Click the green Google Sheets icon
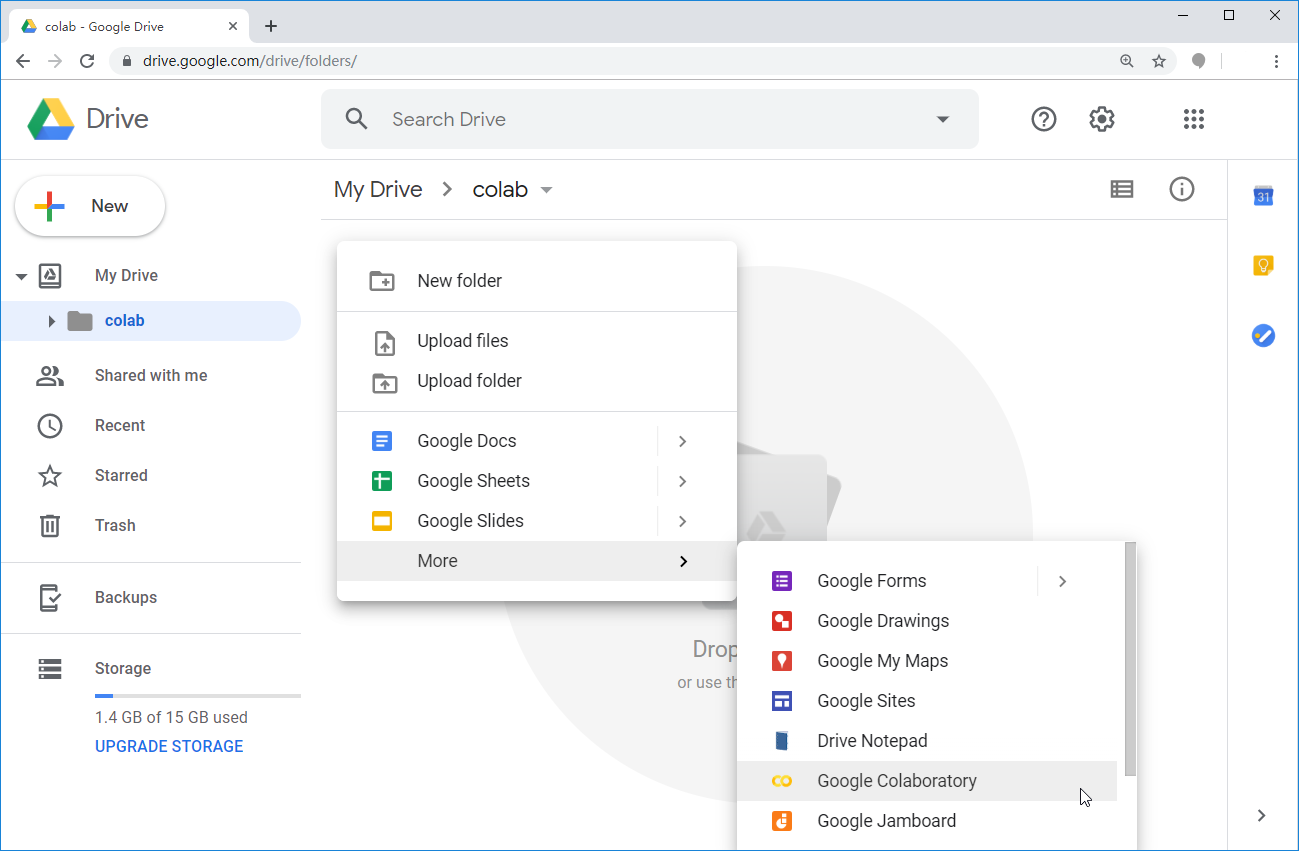This screenshot has width=1299, height=851. point(382,481)
